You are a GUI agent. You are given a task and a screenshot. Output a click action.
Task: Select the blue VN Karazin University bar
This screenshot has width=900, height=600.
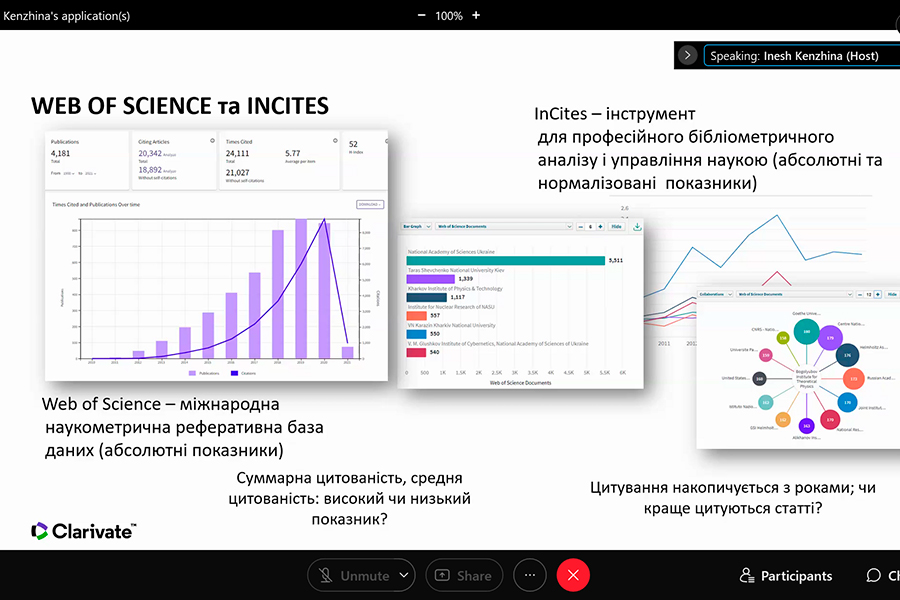click(416, 334)
